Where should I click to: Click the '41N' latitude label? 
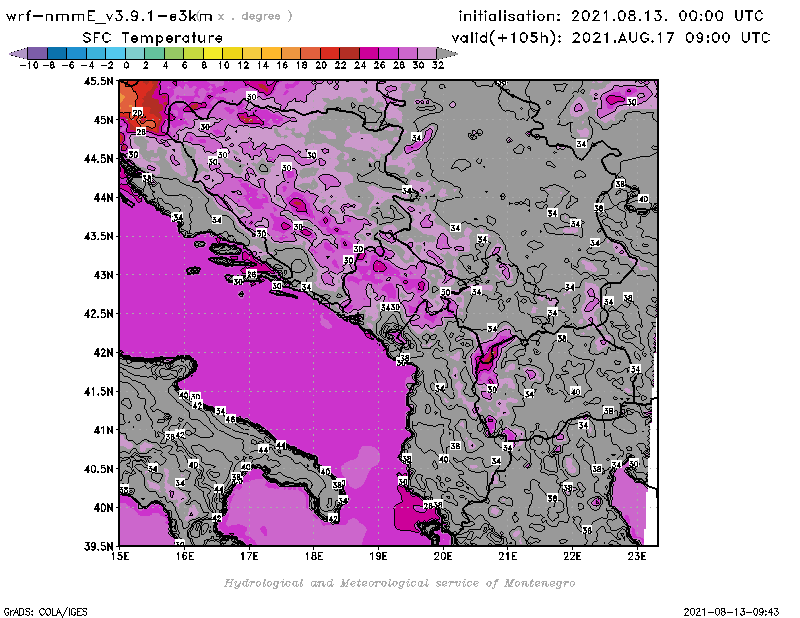pos(103,430)
